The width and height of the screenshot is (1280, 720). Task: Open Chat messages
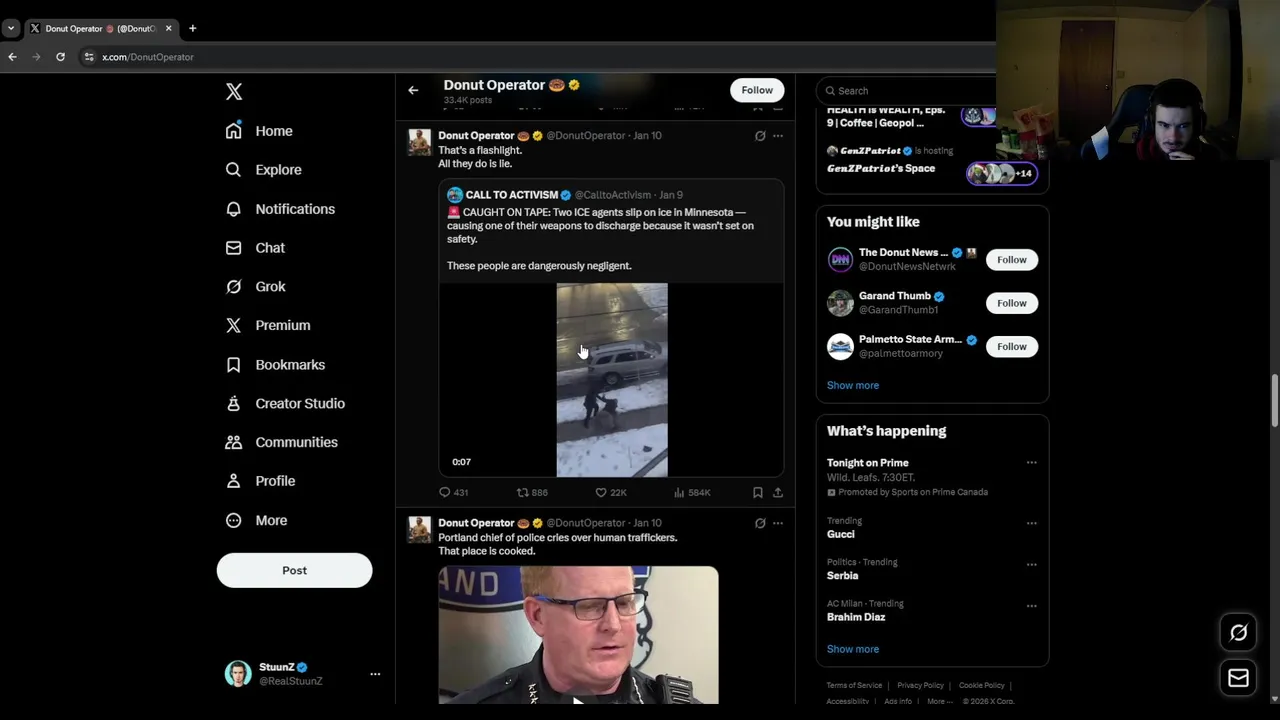(255, 248)
